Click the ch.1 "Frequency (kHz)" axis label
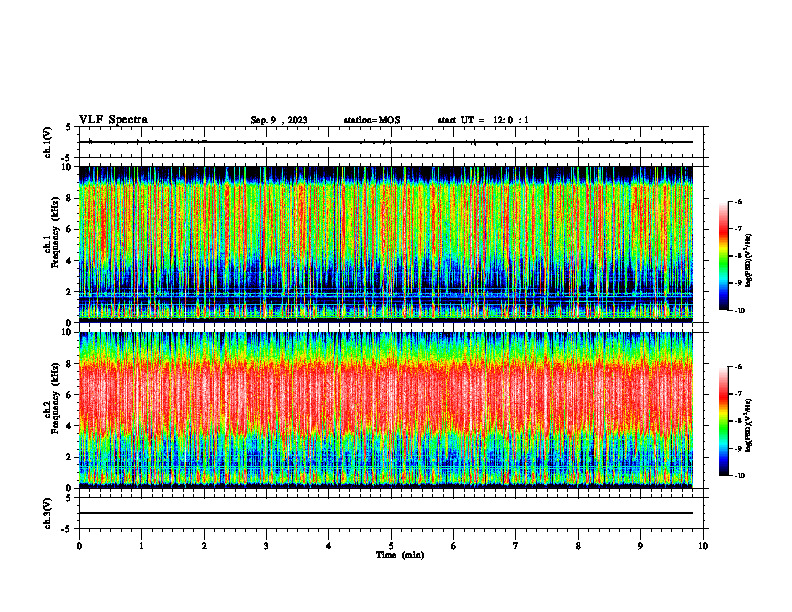This screenshot has width=792, height=612. pos(56,232)
